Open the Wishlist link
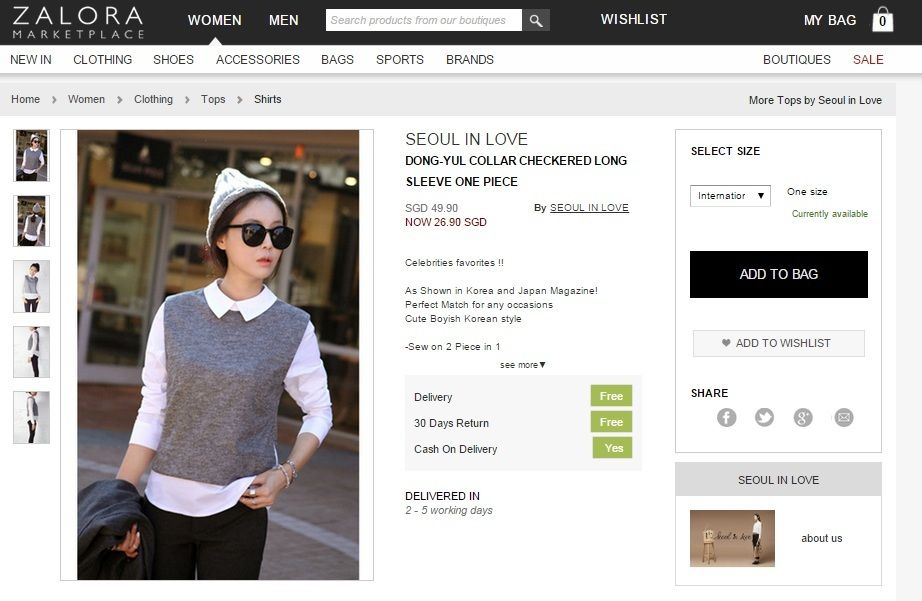The width and height of the screenshot is (922, 601). [634, 19]
